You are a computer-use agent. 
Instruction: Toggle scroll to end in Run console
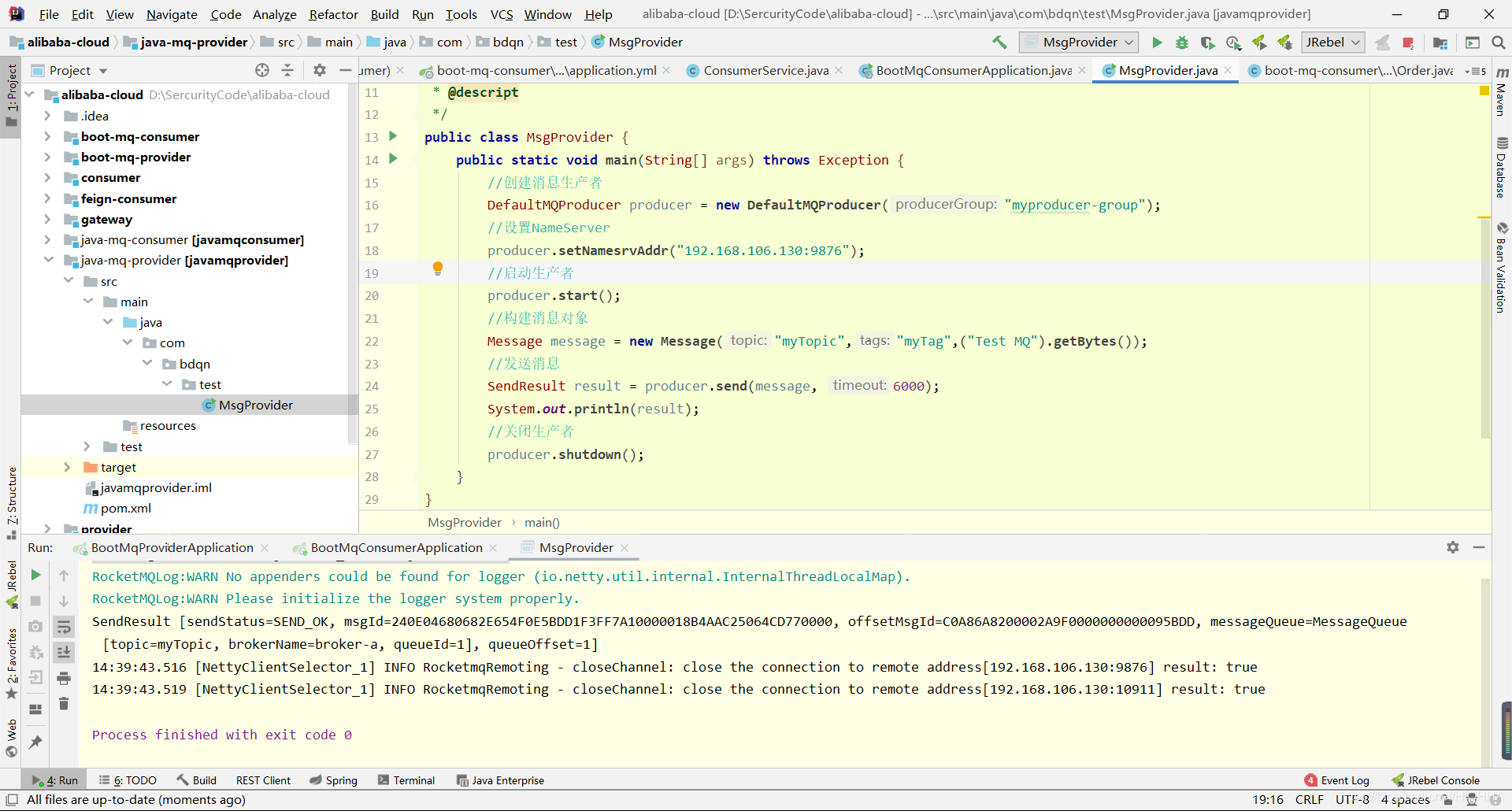[64, 652]
